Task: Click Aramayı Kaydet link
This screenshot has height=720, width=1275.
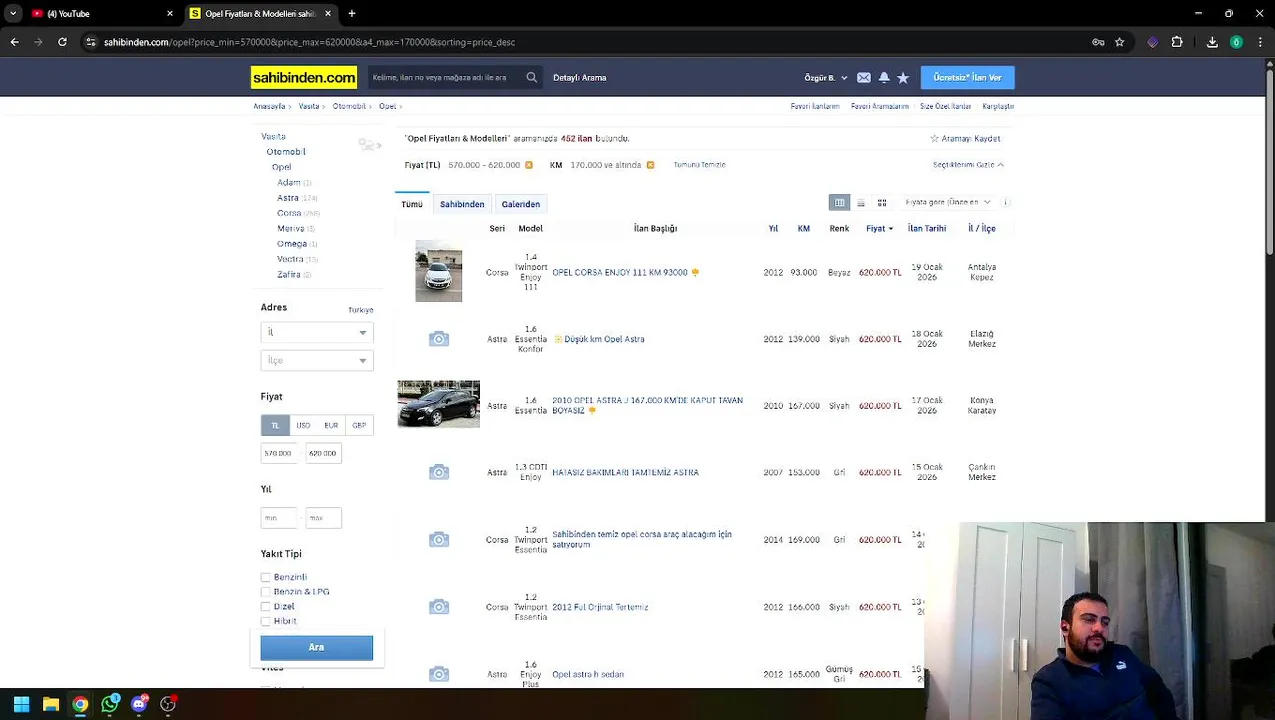Action: coord(965,139)
